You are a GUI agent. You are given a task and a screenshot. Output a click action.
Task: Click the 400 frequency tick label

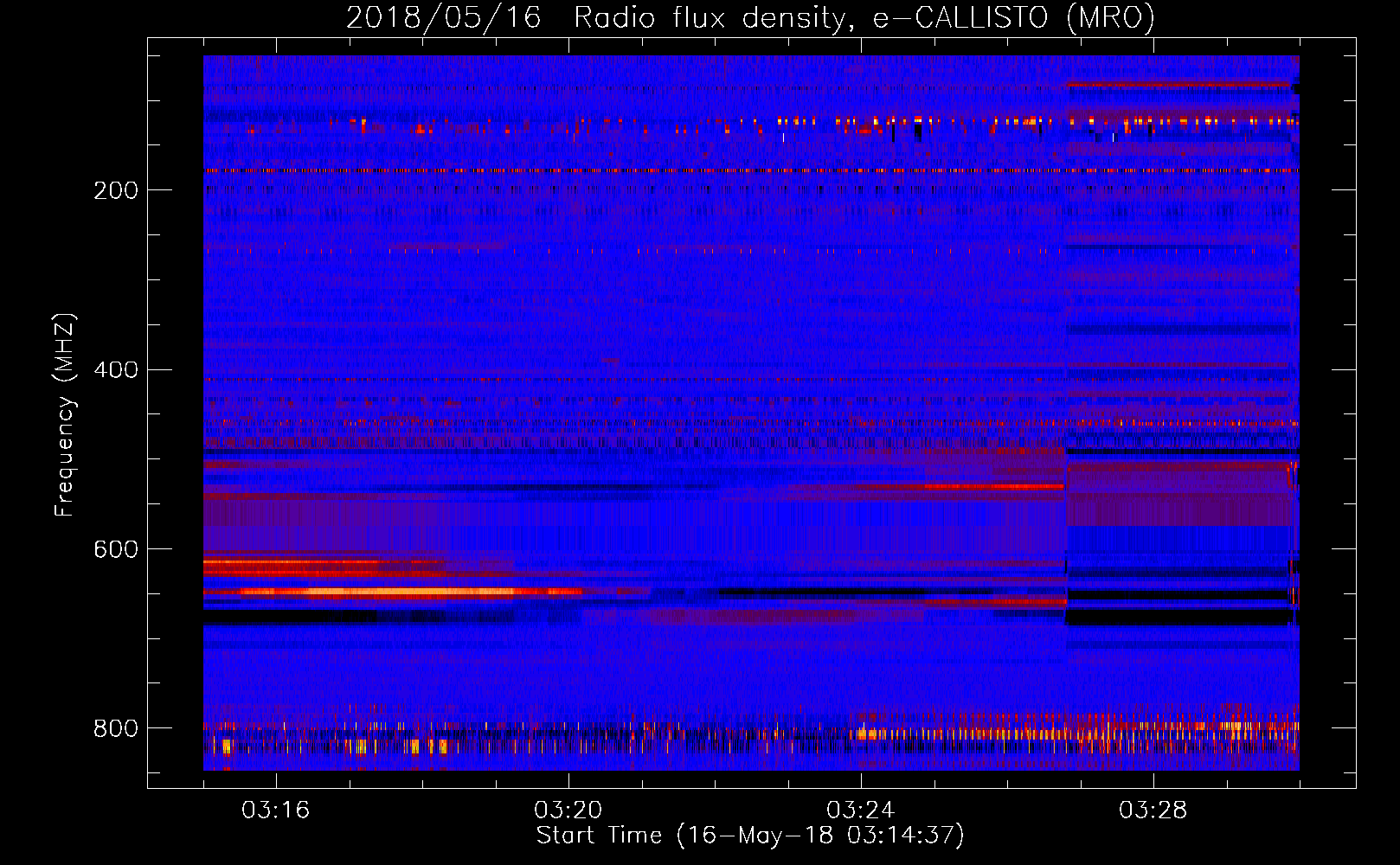[x=116, y=370]
